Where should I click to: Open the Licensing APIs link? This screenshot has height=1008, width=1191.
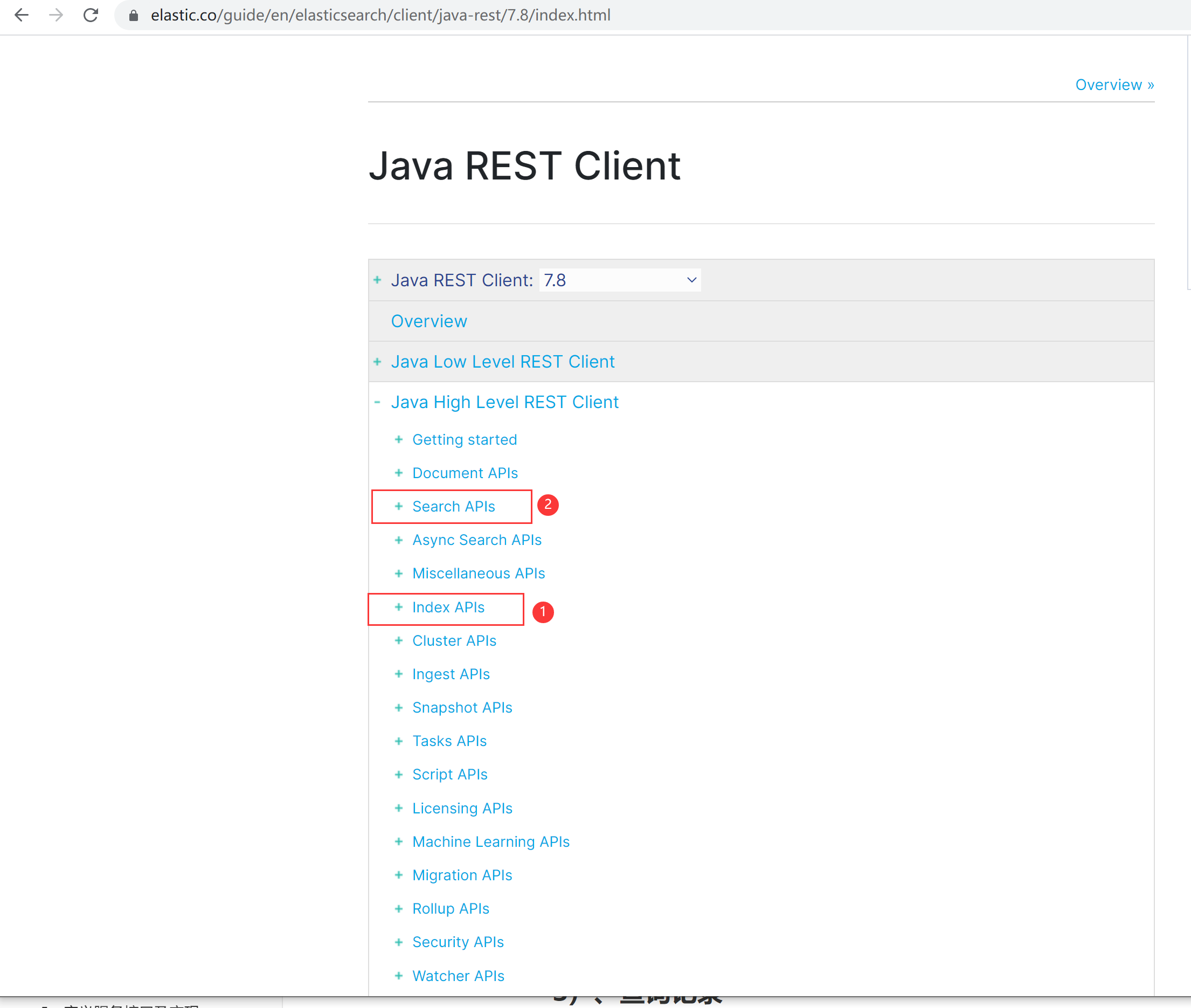[x=462, y=808]
